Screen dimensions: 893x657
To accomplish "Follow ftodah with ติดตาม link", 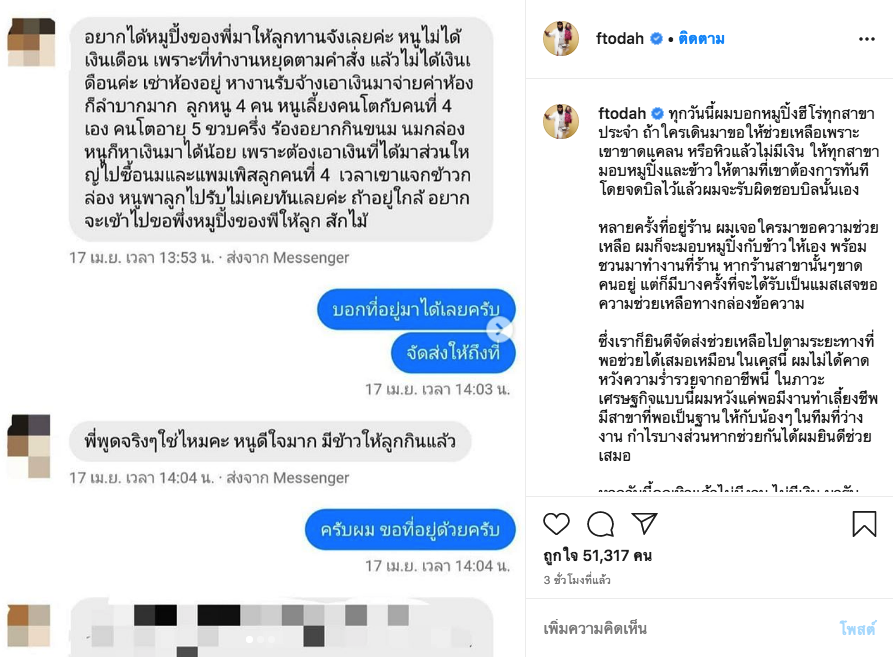I will point(702,39).
